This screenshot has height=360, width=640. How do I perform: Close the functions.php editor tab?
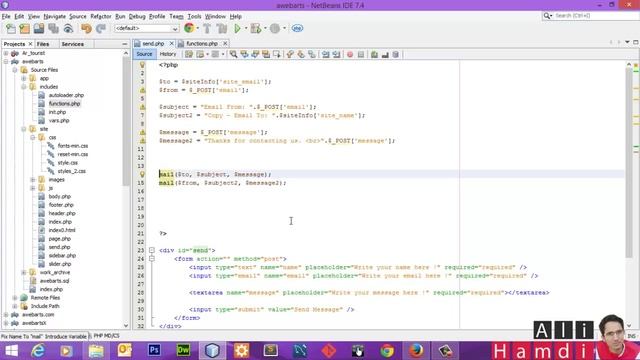(225, 43)
